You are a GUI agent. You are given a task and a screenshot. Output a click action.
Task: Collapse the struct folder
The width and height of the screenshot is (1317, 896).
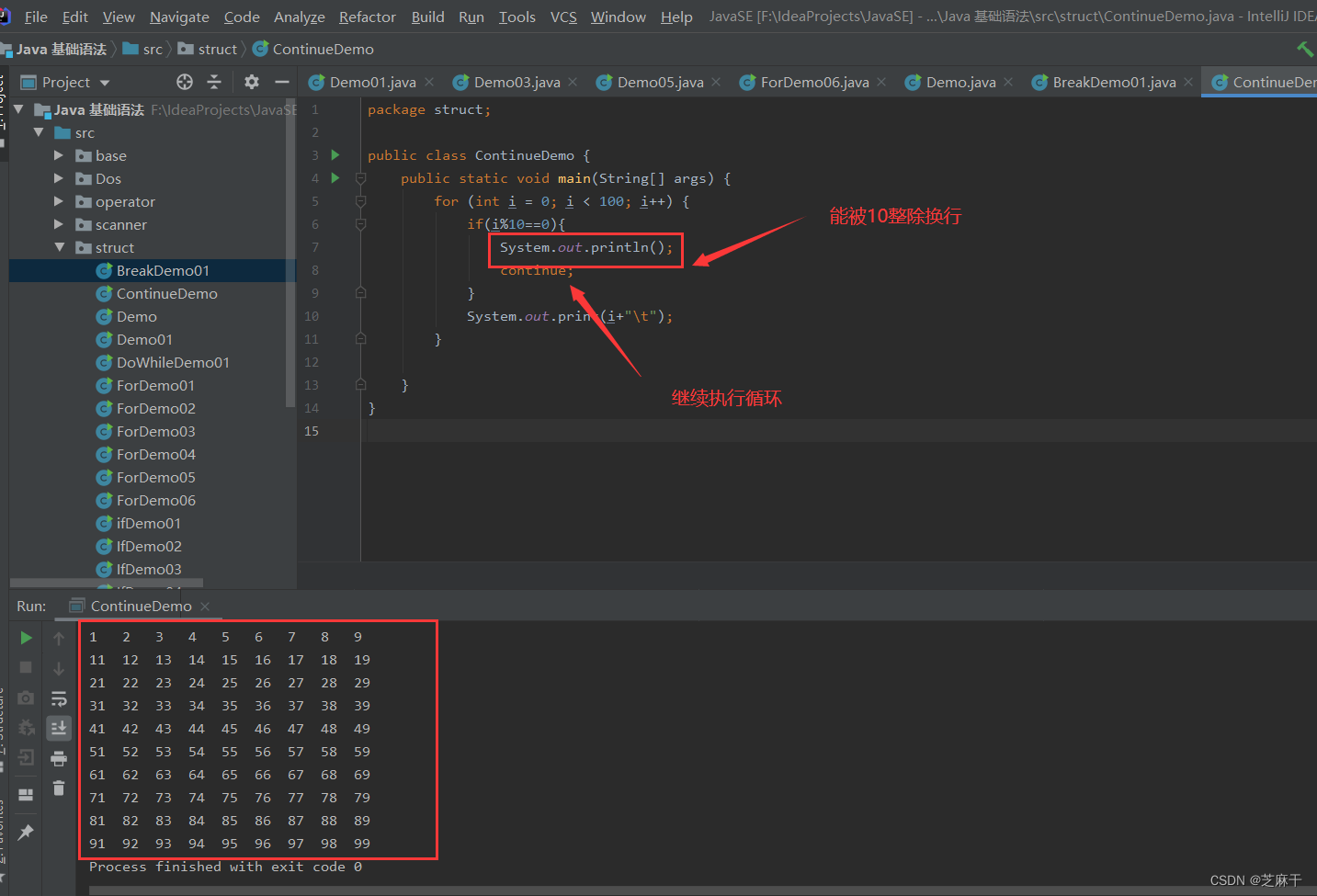[59, 247]
